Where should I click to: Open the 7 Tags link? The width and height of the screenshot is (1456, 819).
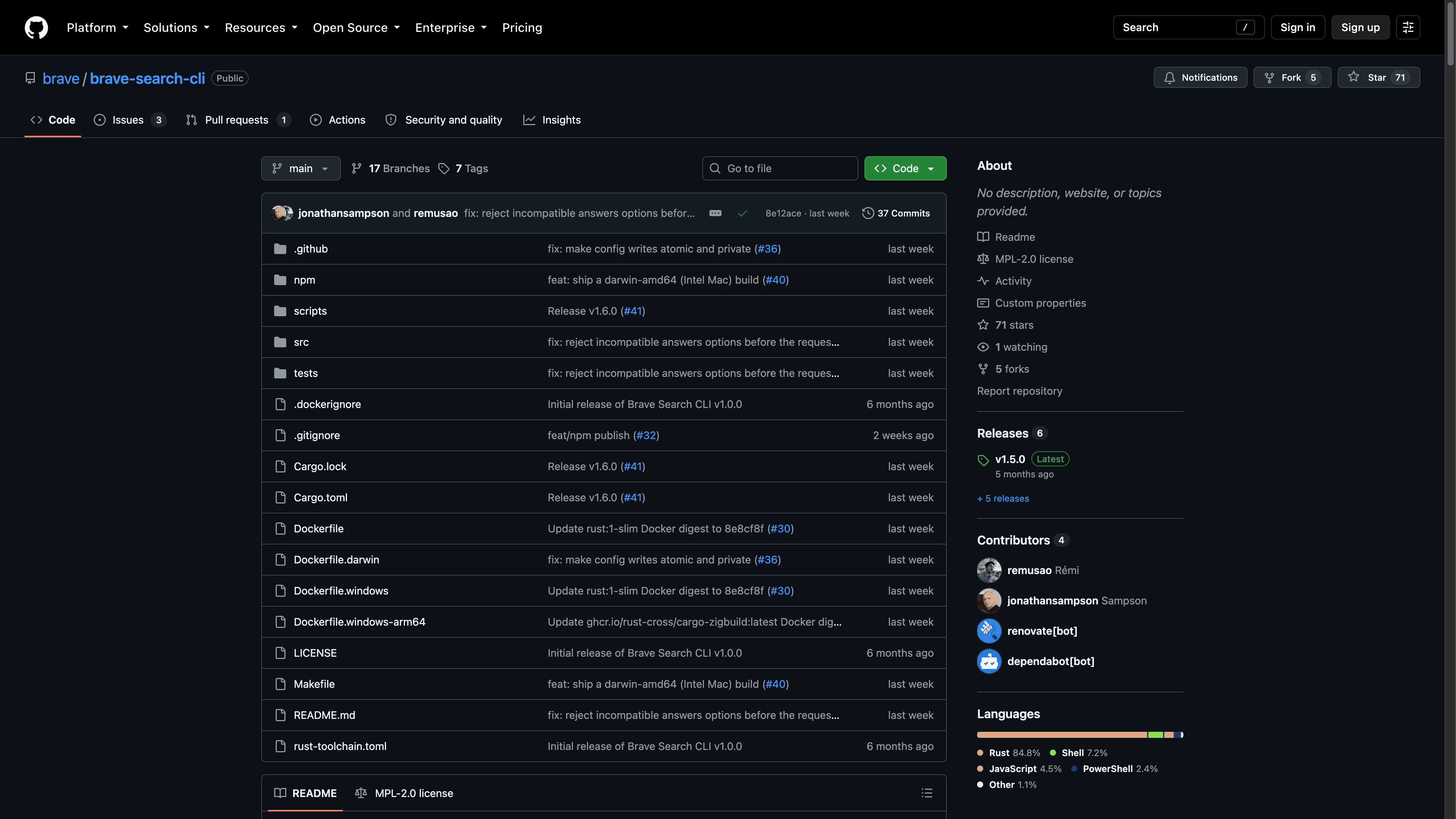click(463, 168)
